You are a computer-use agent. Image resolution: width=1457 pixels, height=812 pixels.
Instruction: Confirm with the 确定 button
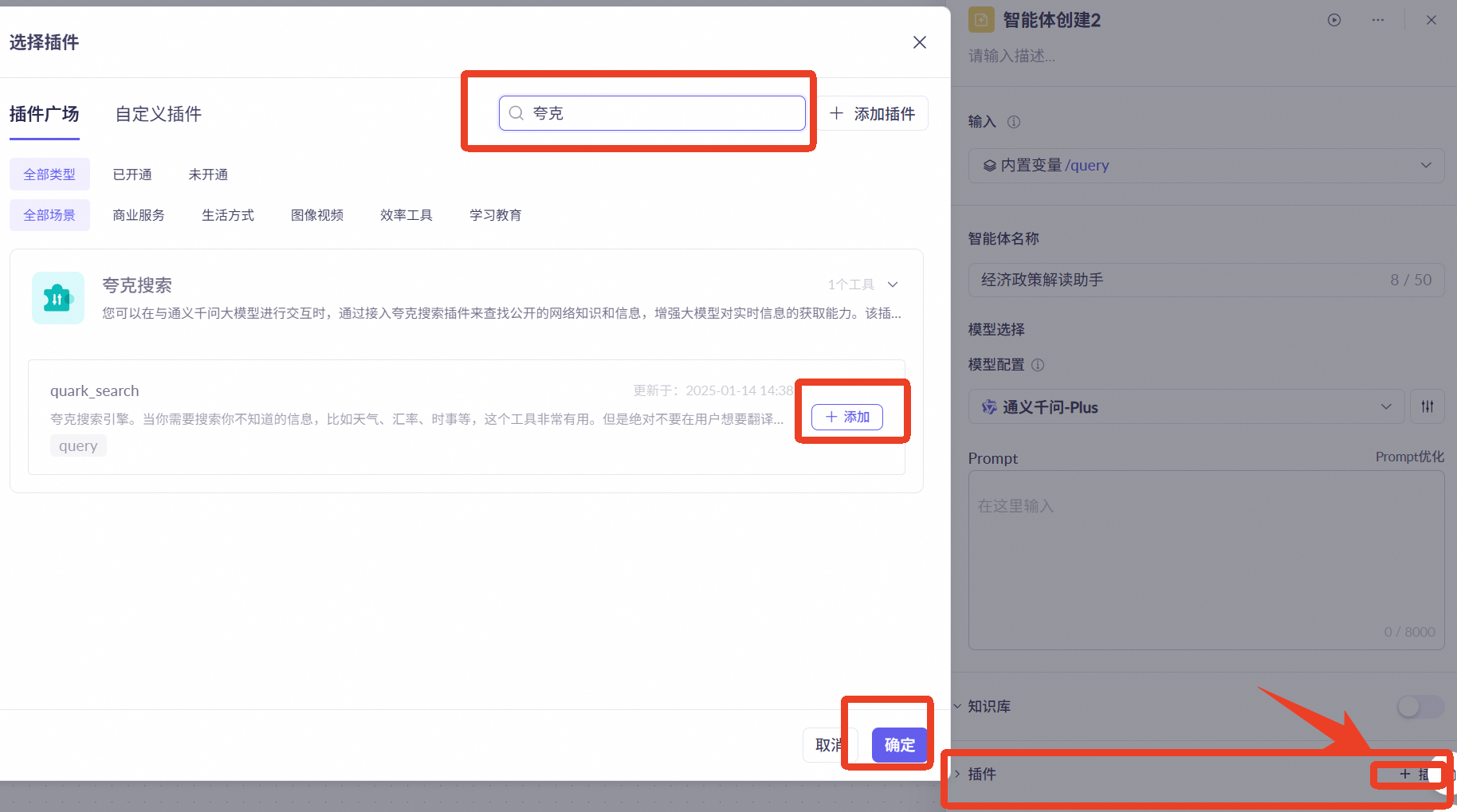pos(900,745)
